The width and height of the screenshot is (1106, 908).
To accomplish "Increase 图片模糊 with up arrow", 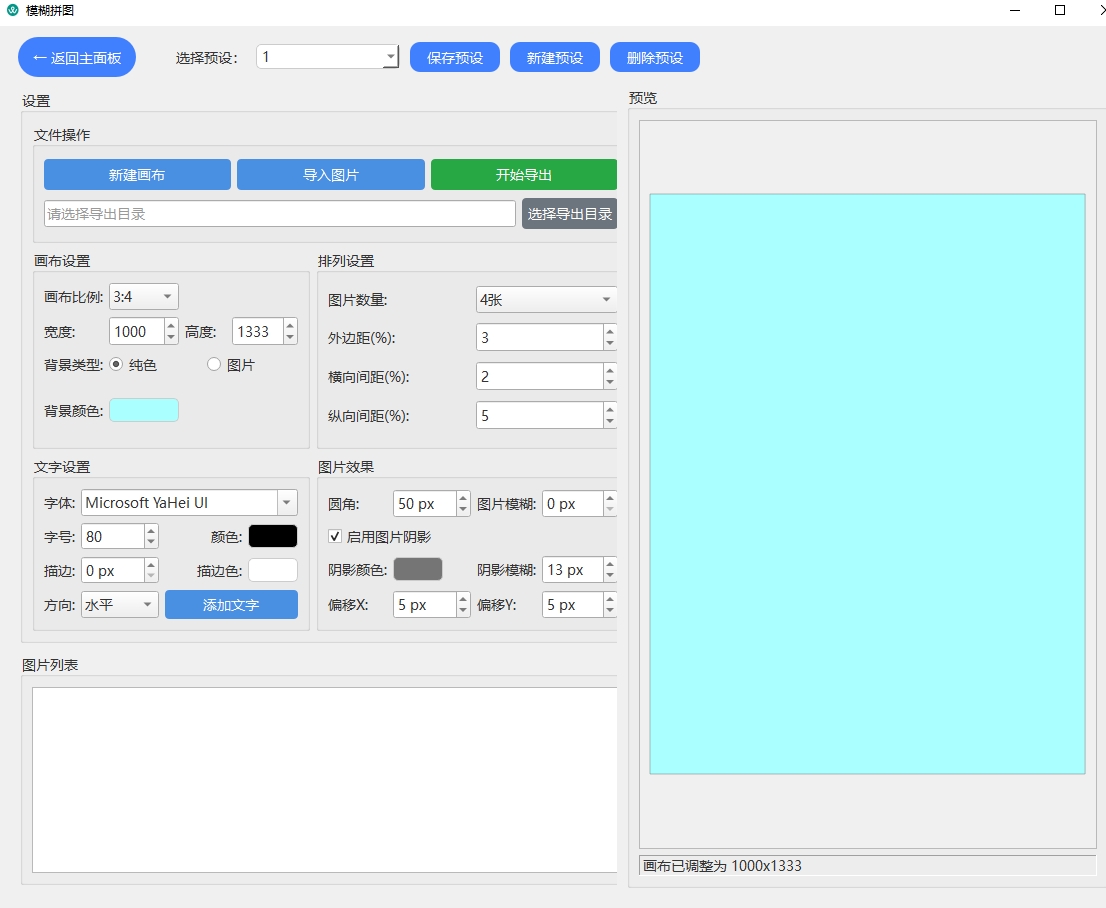I will click(x=610, y=497).
